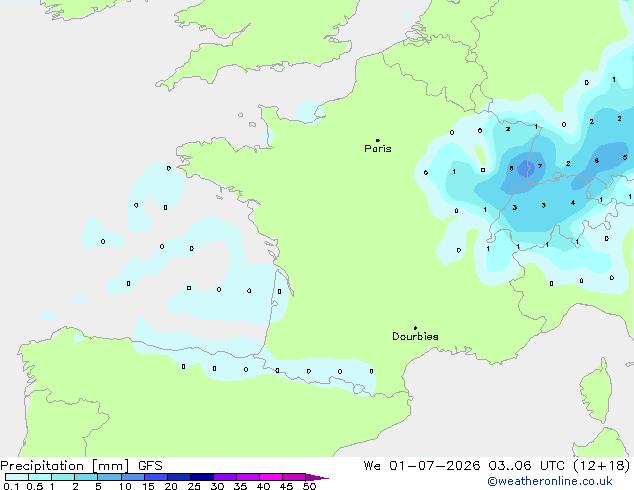634x490 pixels.
Task: Select the legend swatch between 2 and 5
Action: click(86, 477)
